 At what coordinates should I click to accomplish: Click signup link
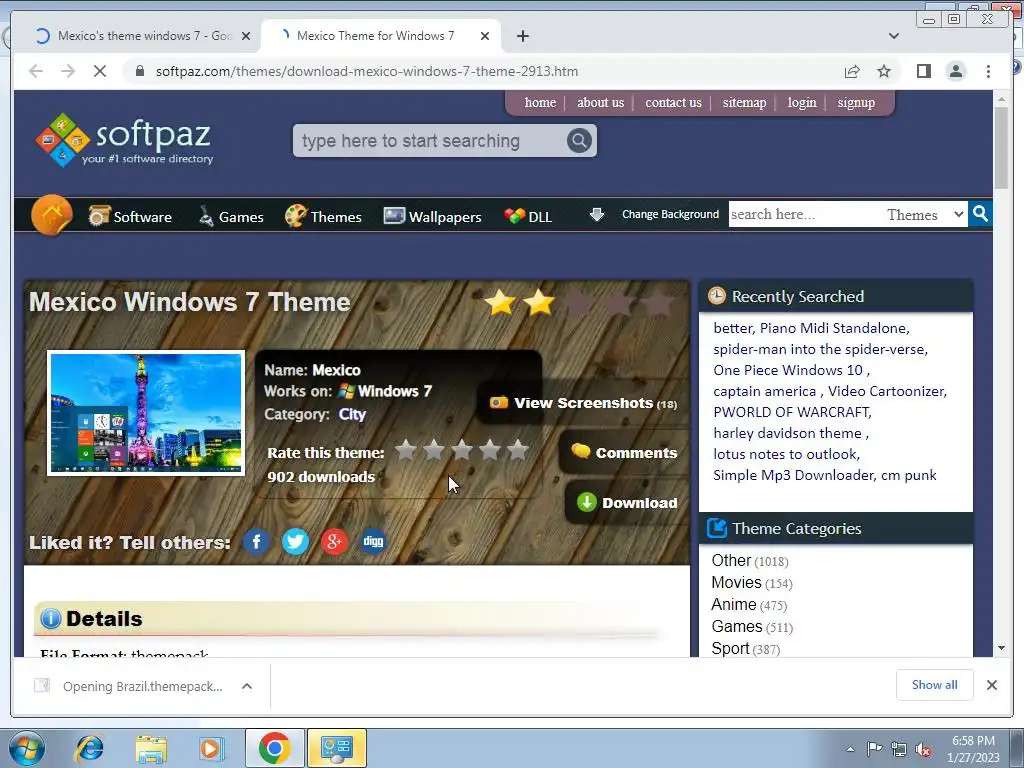click(x=856, y=103)
